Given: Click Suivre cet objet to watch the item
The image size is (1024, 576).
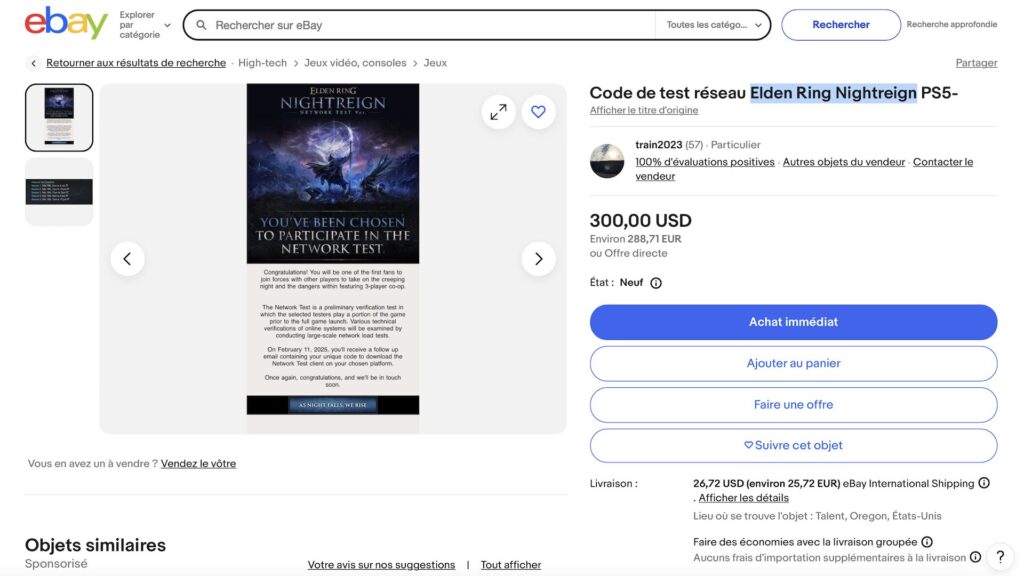Looking at the screenshot, I should tap(793, 445).
